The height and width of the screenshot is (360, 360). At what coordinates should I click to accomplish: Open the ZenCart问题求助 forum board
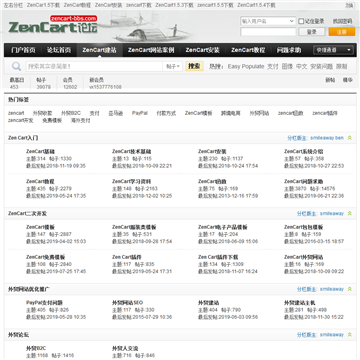pyautogui.click(x=304, y=181)
